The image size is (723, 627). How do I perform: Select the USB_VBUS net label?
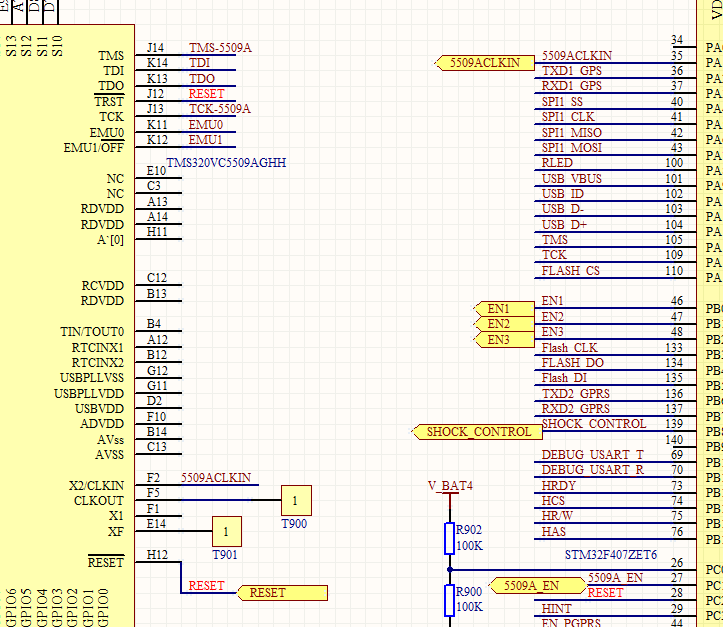point(572,178)
